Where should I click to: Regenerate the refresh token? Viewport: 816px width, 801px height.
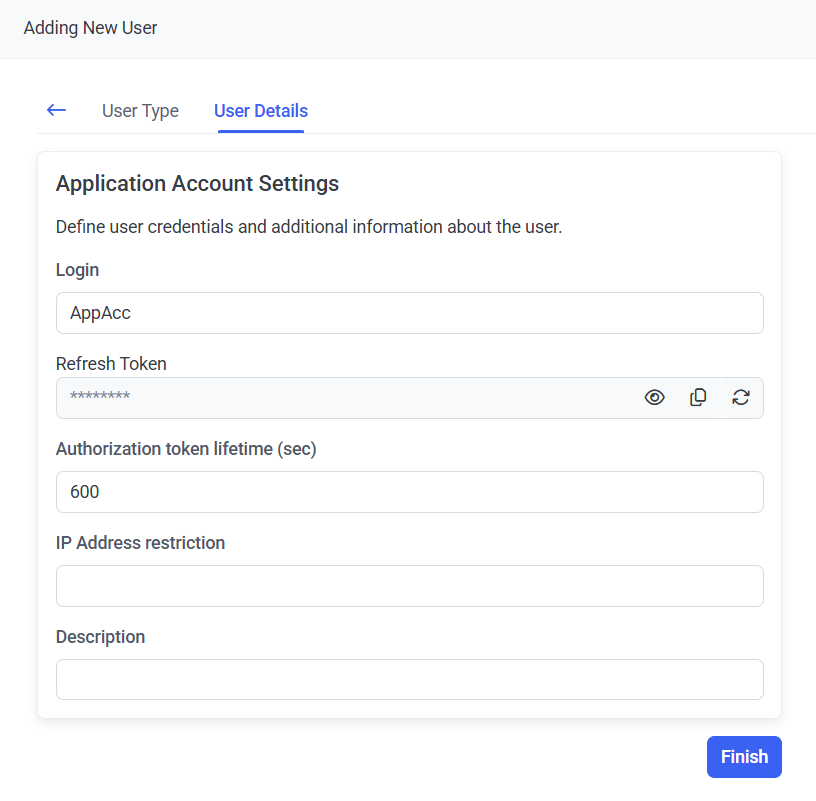(x=741, y=398)
